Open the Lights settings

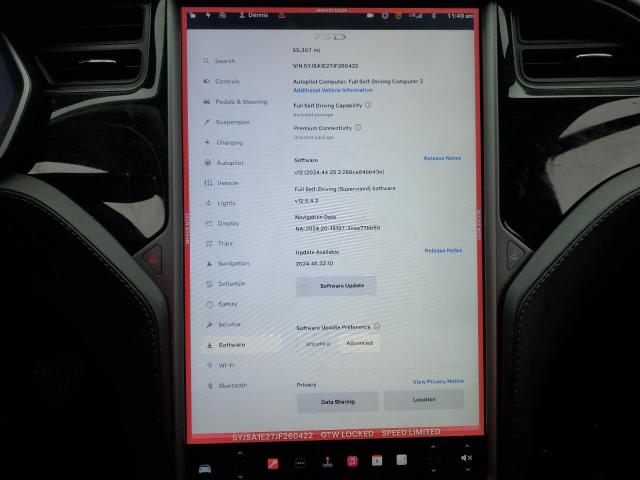pos(220,203)
